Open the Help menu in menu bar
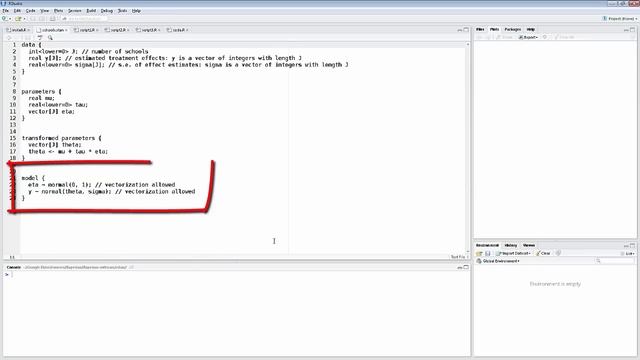Screen dimensions: 640x360 pyautogui.click(x=136, y=11)
